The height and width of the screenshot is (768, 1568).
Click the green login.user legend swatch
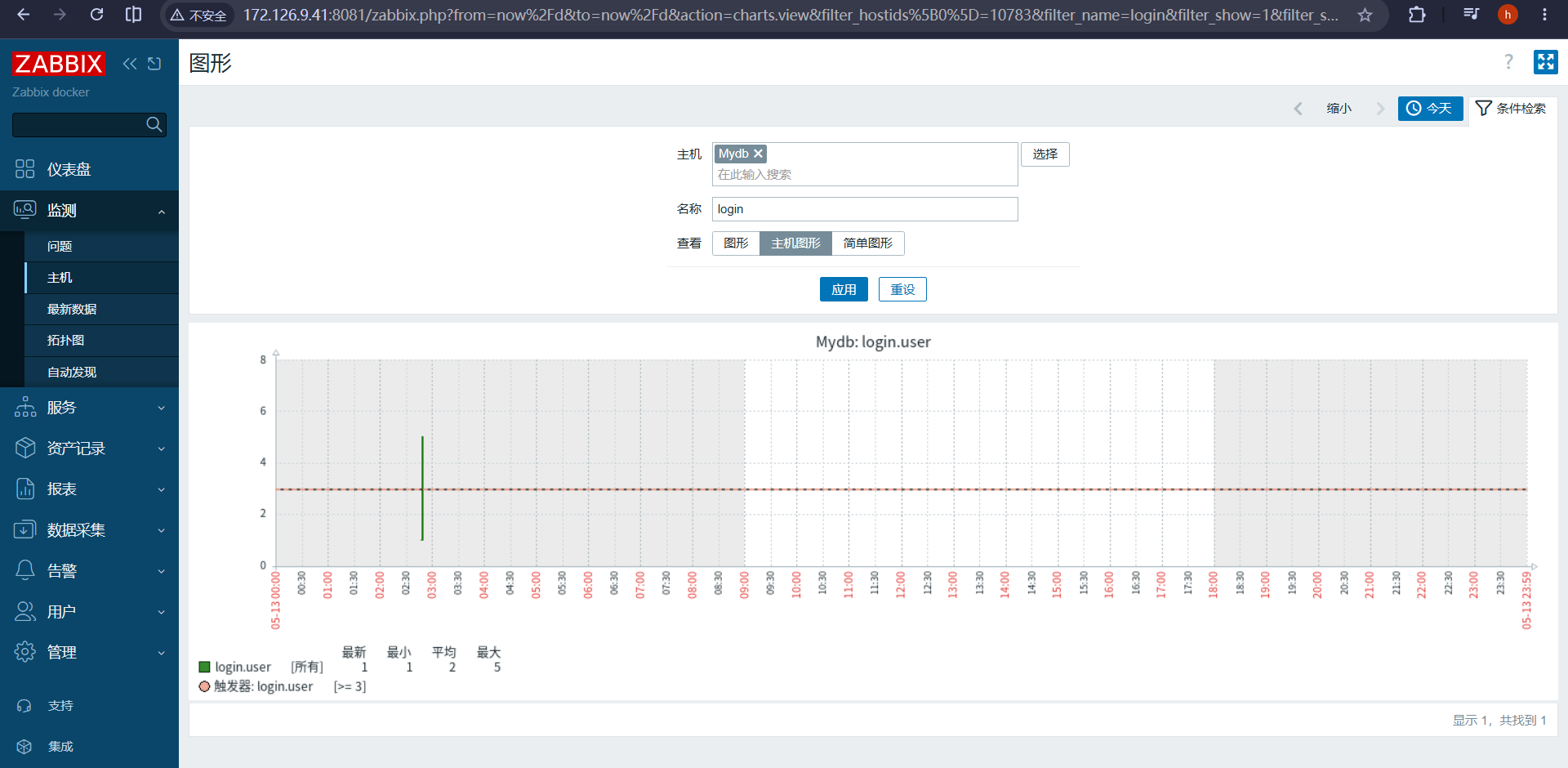pyautogui.click(x=205, y=668)
